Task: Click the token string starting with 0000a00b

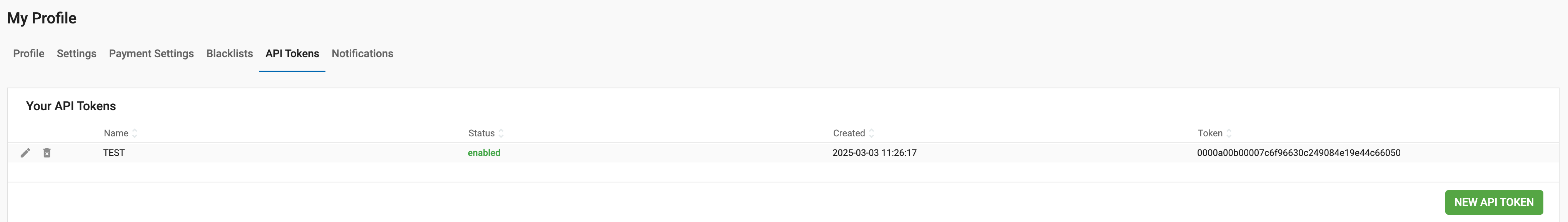Action: (x=1298, y=152)
